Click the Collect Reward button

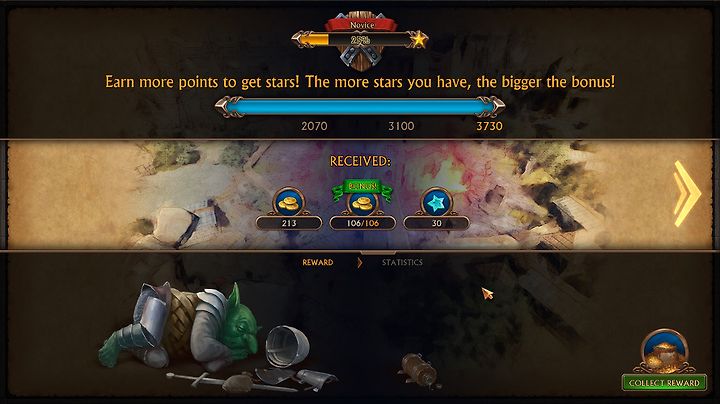664,382
